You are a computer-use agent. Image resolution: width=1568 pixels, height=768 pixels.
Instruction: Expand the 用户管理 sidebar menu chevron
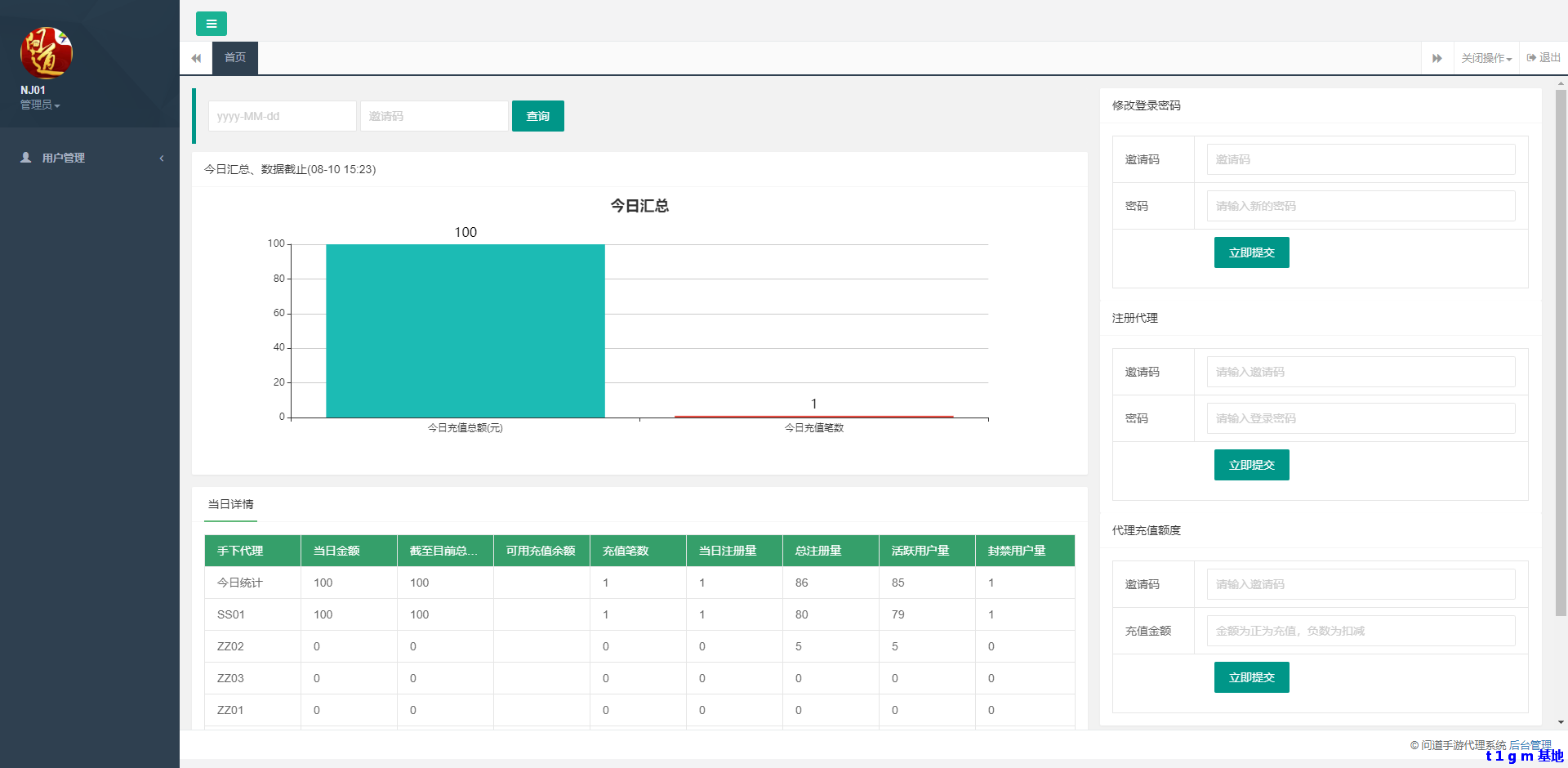click(162, 158)
